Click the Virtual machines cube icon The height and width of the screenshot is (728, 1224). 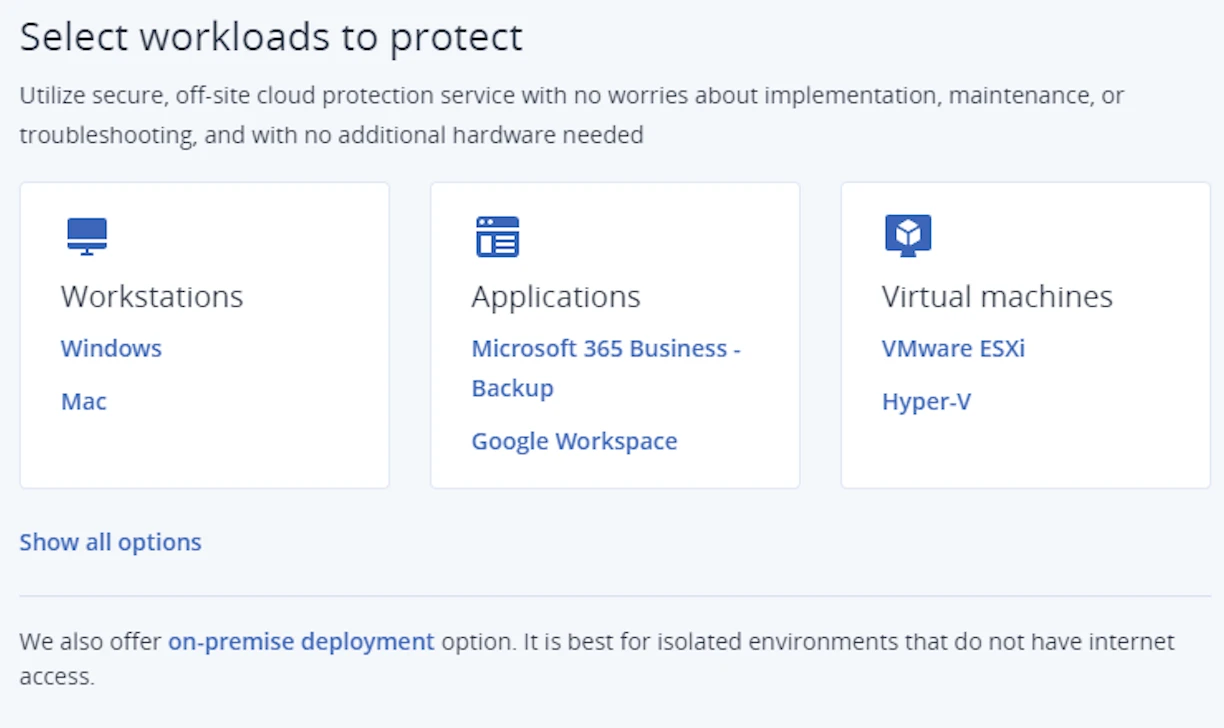click(908, 236)
